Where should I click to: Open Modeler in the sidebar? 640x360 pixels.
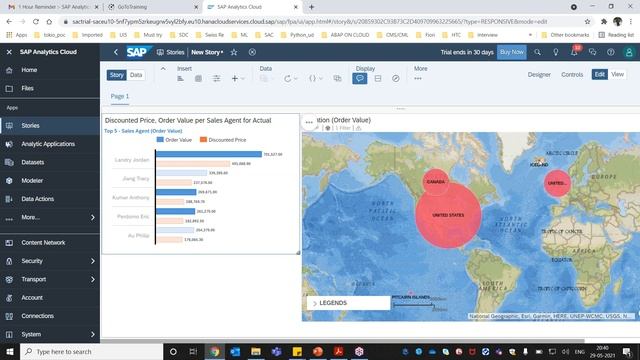coord(50,181)
